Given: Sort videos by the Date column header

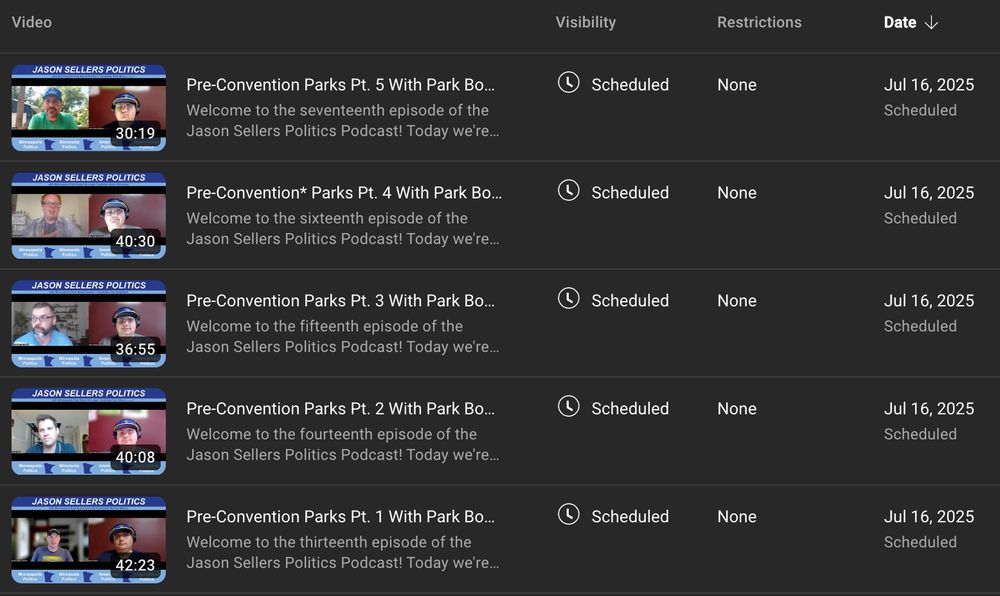Looking at the screenshot, I should pyautogui.click(x=899, y=22).
